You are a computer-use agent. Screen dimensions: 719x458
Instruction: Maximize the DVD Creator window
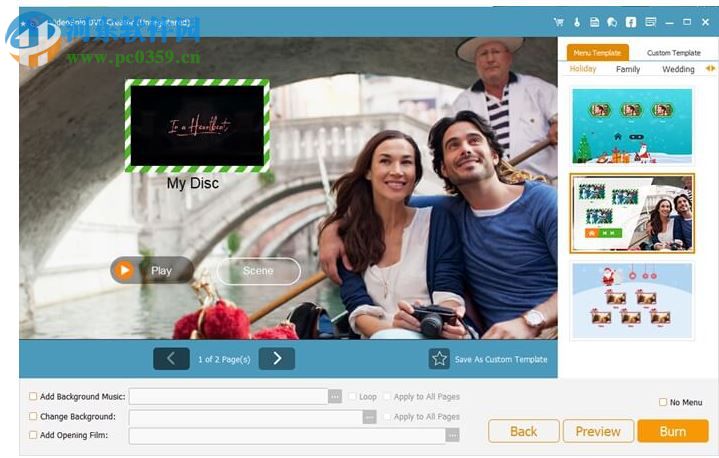point(687,22)
